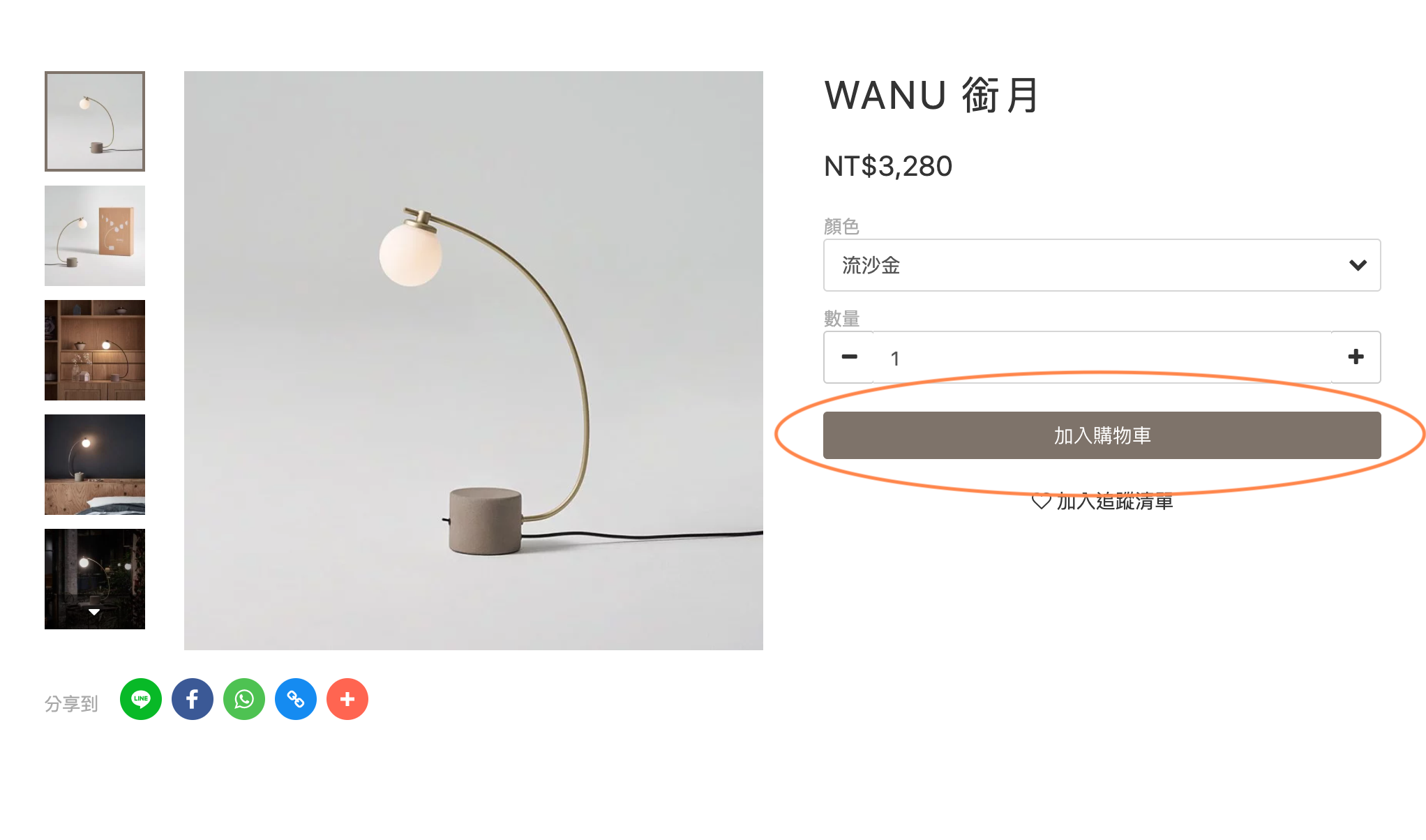Open more share options plus icon
Viewport: 1426px width, 840px height.
[347, 699]
